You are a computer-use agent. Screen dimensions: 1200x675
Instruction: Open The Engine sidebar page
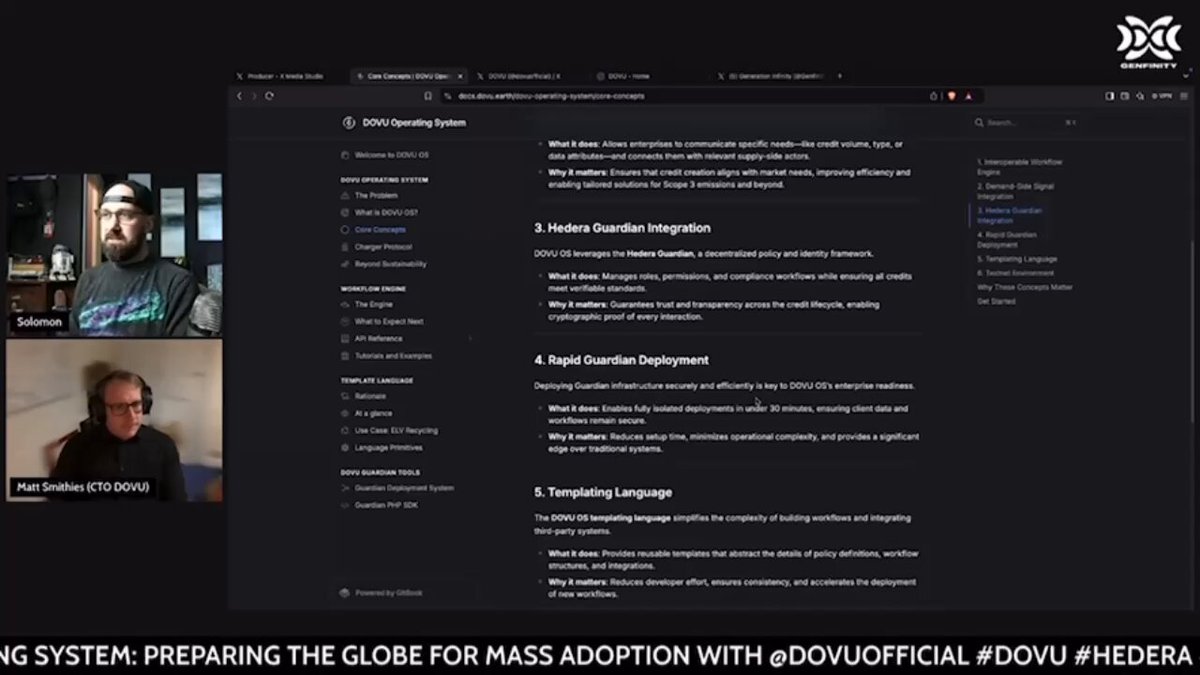tap(373, 304)
